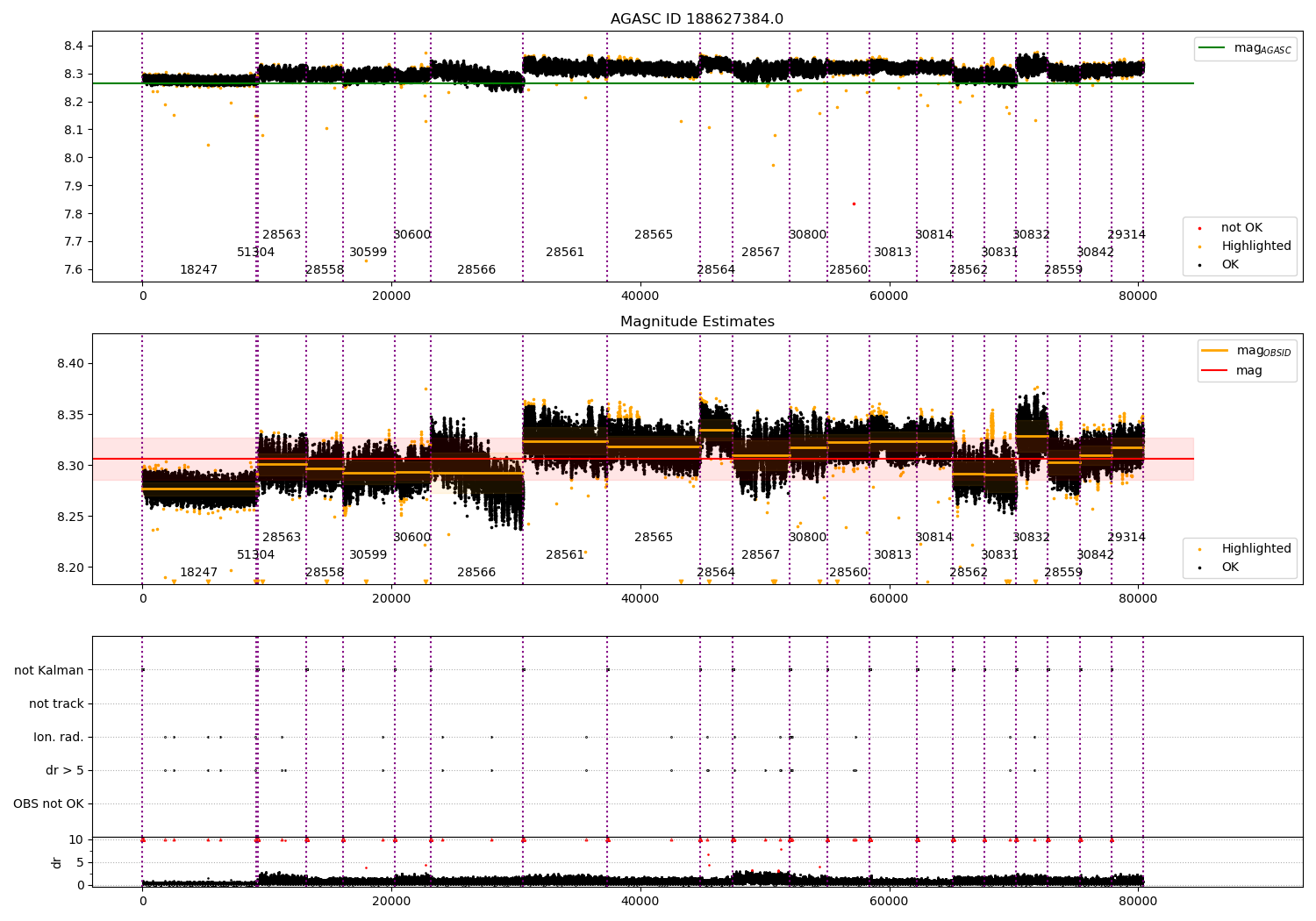Select obsid label 30814 in the top plot
Viewport: 1316px width, 921px height.
934,235
